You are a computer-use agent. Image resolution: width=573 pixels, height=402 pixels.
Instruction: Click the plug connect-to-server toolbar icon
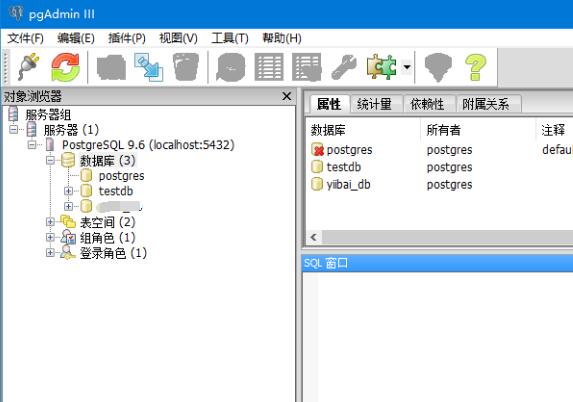point(29,67)
